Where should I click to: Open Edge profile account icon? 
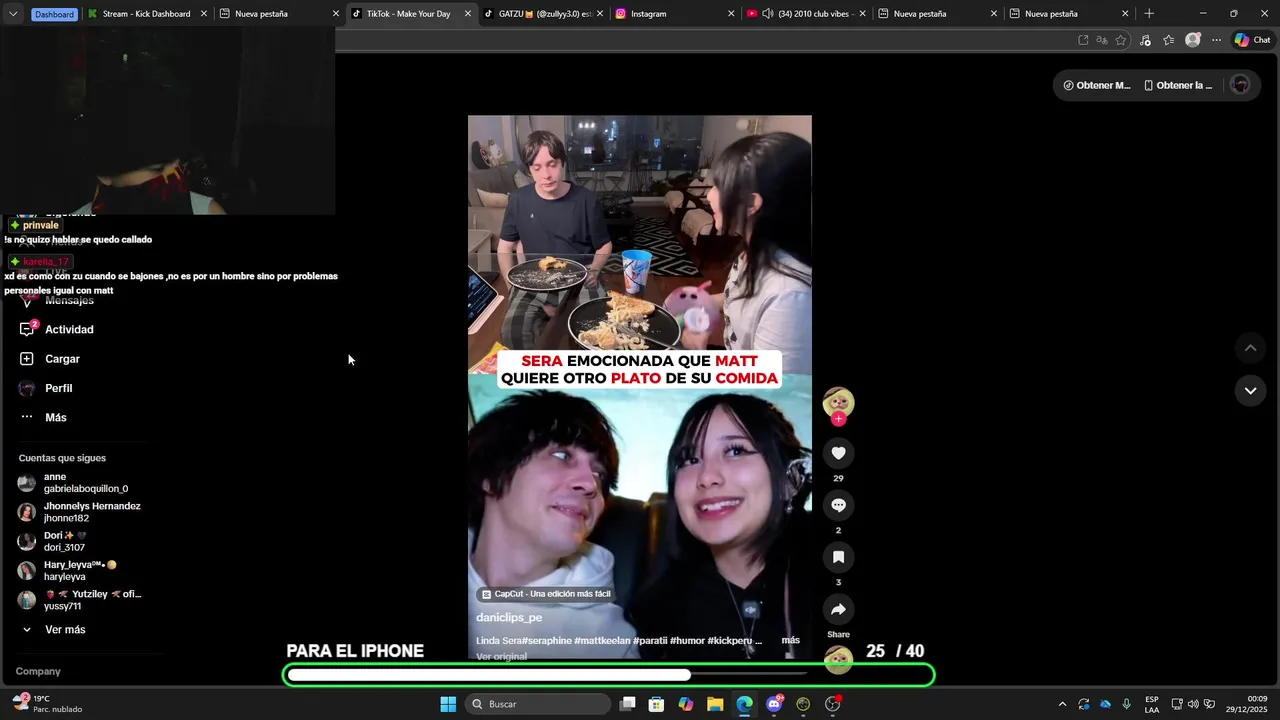(1192, 40)
